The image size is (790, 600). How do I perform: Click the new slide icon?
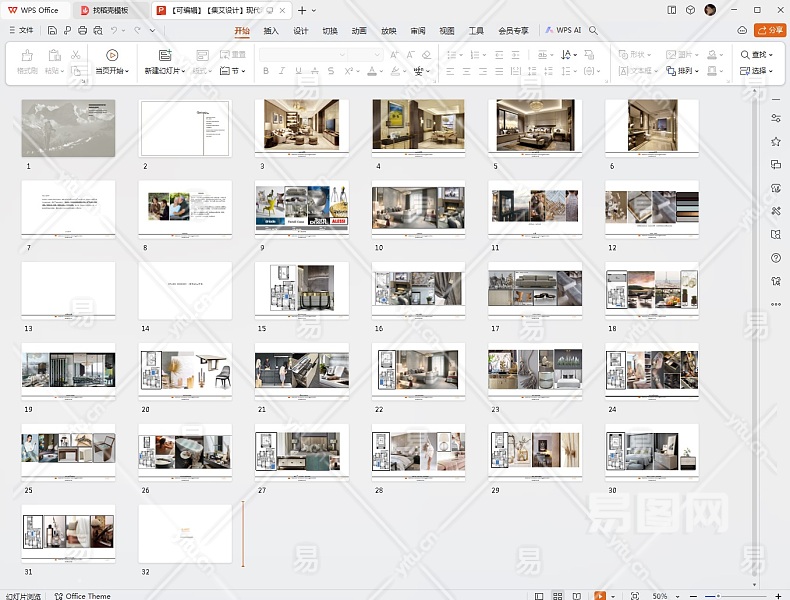point(164,55)
